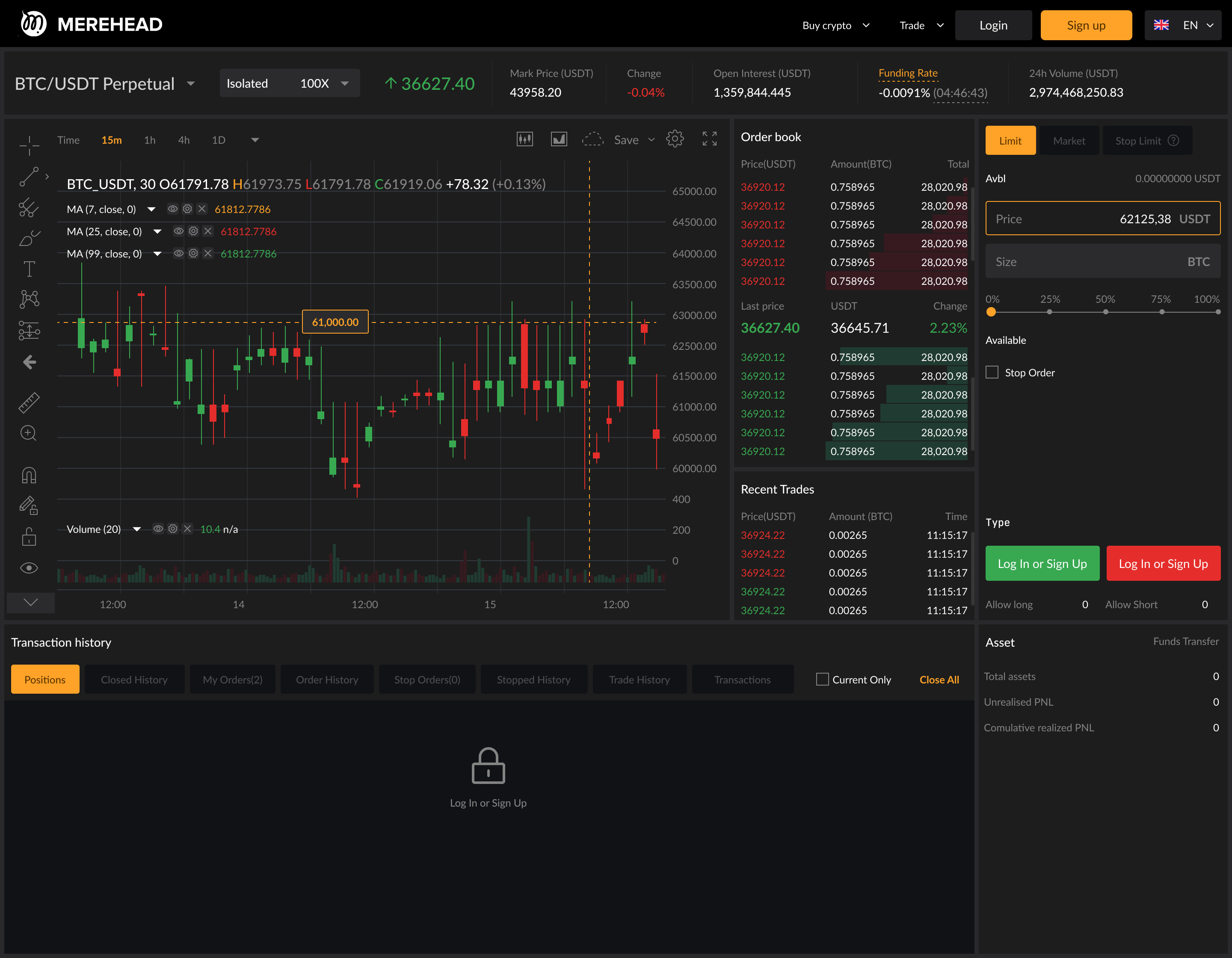
Task: Check the Stop Order checkbox
Action: click(992, 372)
